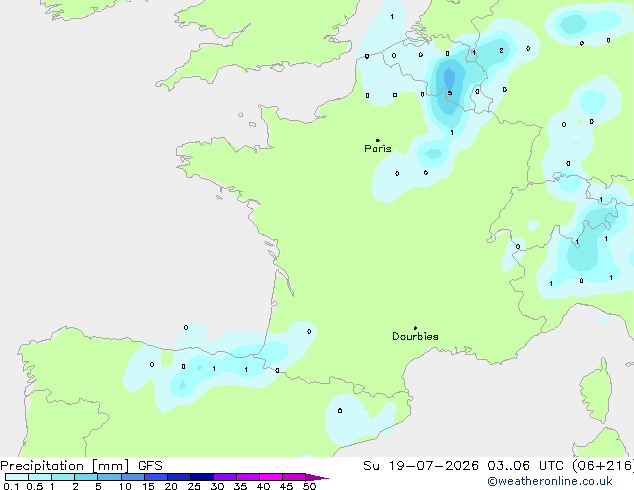Open the weatheronline.co.uk copyright link
634x490 pixels.
550,481
